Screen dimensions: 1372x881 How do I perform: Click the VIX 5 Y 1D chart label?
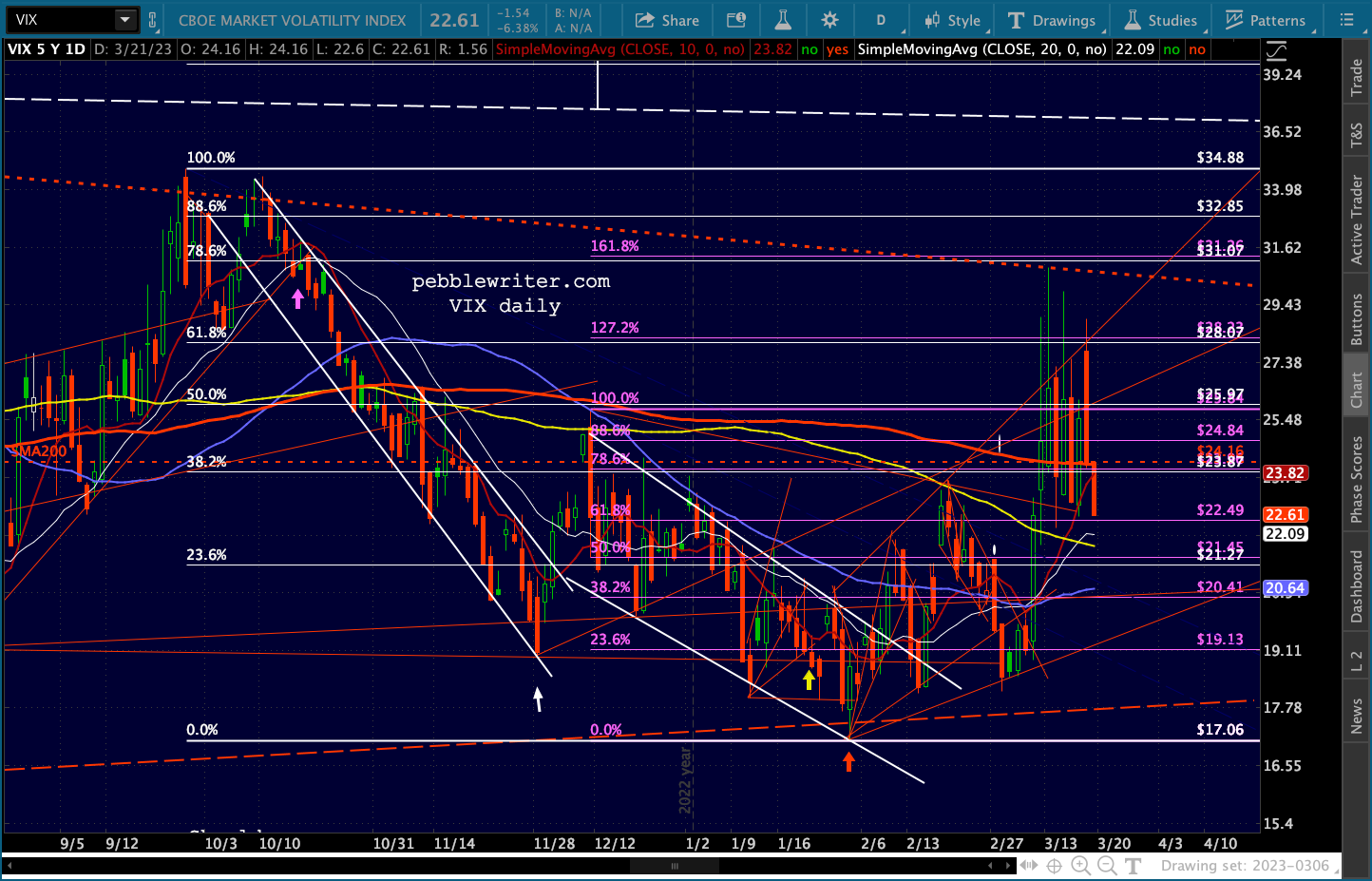(x=47, y=49)
